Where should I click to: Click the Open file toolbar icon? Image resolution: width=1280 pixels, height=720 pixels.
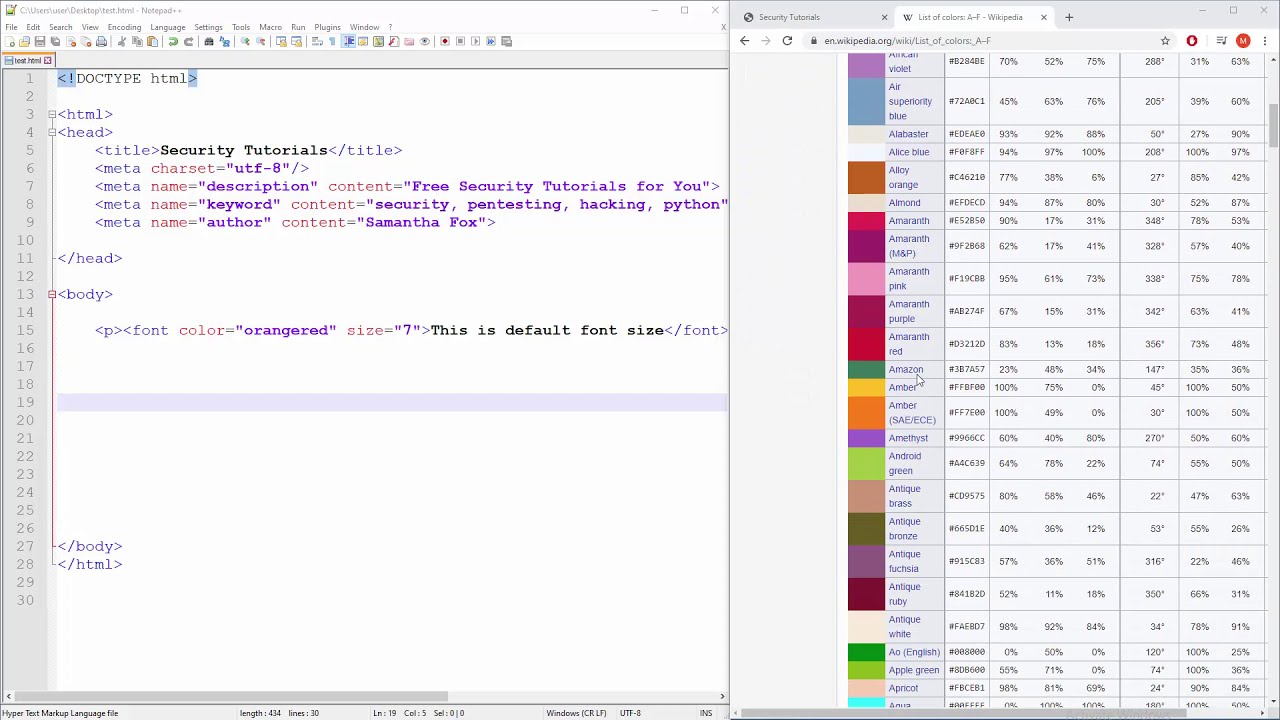[x=25, y=41]
